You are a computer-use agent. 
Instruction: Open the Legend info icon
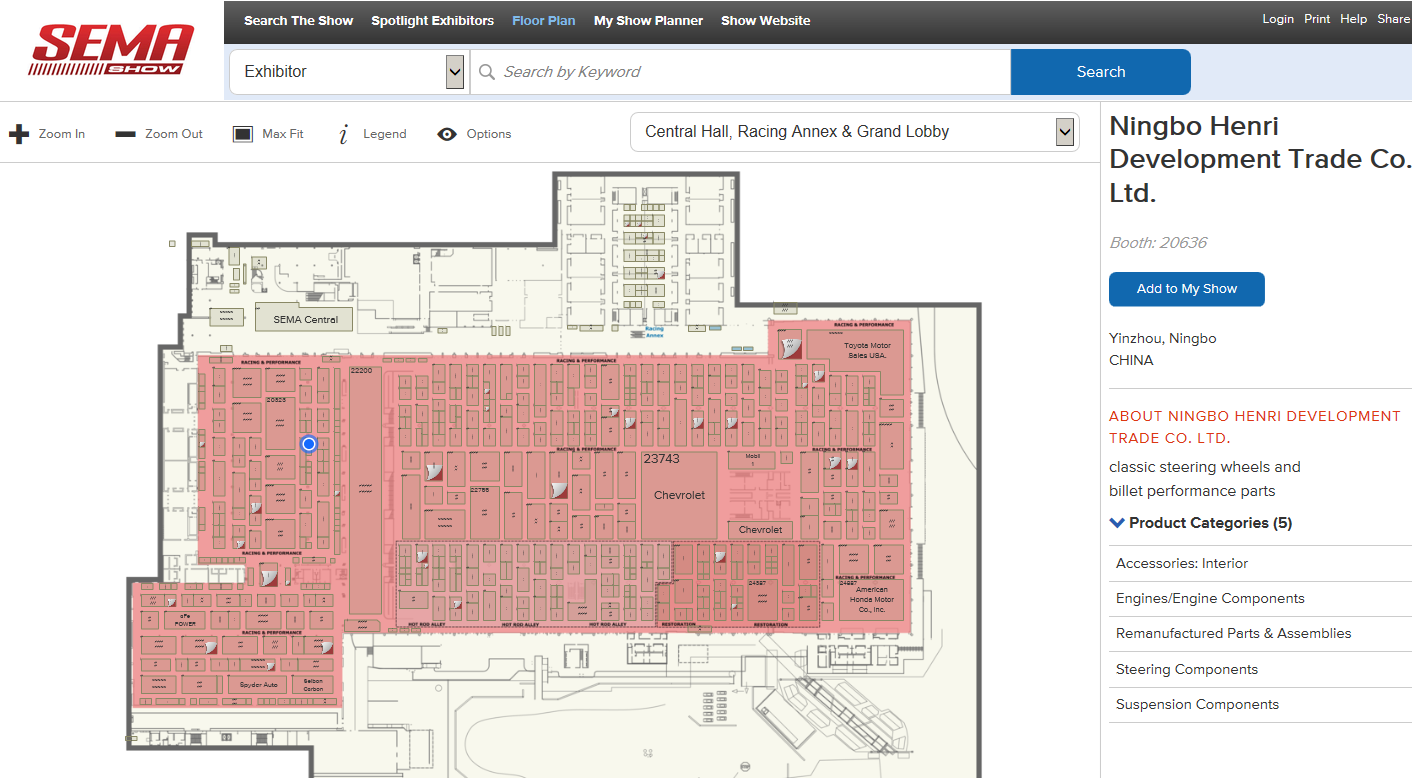(343, 134)
